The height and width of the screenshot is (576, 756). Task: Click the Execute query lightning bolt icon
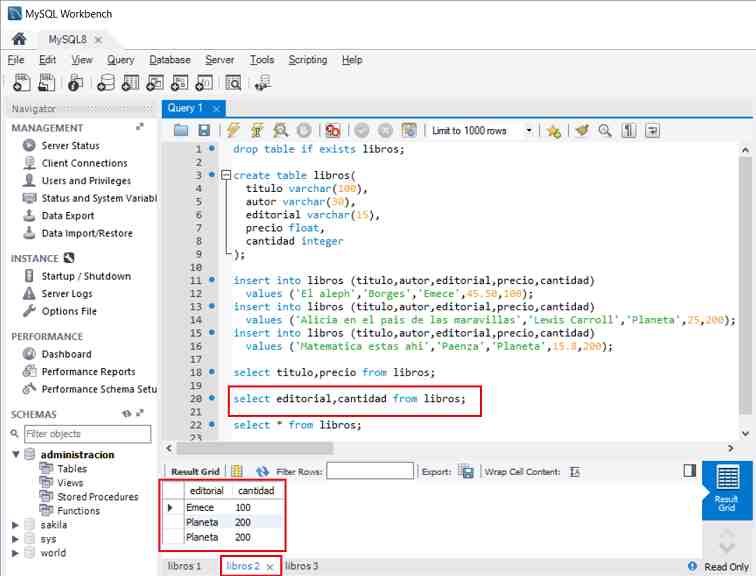click(x=233, y=131)
